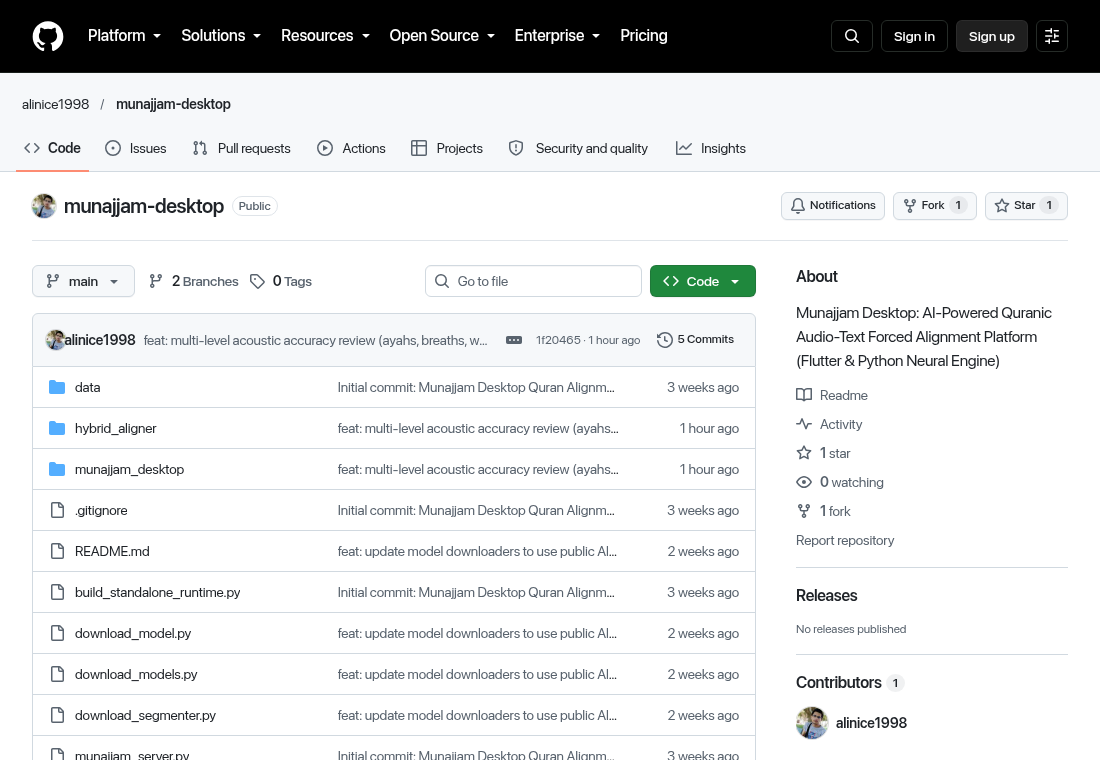Expand commit message ellipsis button
Image resolution: width=1100 pixels, height=760 pixels.
514,340
